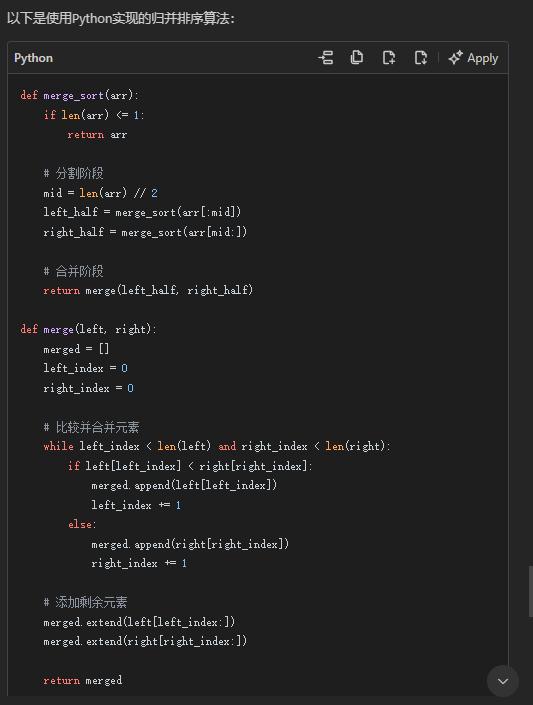Click the 'else:' line
Image resolution: width=533 pixels, height=705 pixels.
(82, 524)
